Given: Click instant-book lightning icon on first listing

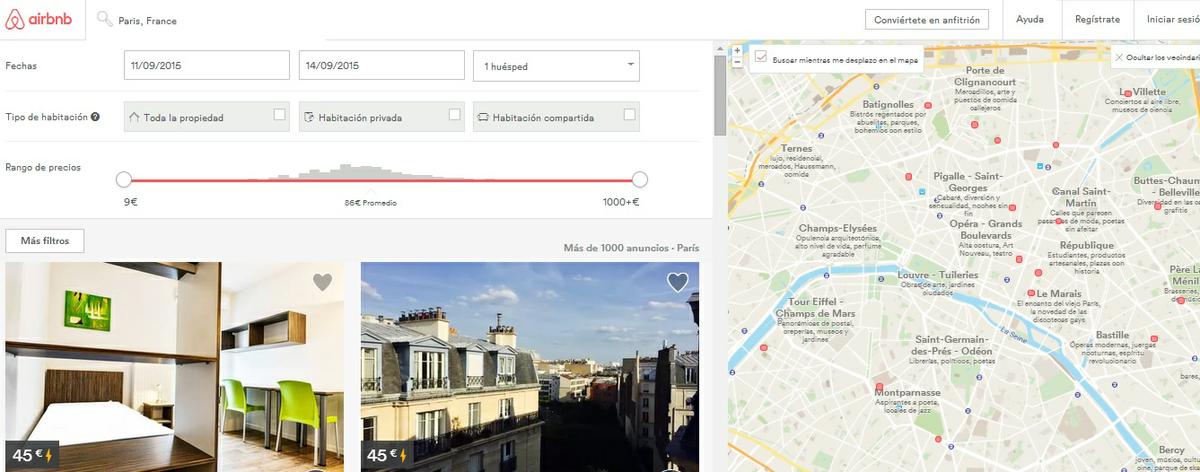Looking at the screenshot, I should tap(47, 456).
